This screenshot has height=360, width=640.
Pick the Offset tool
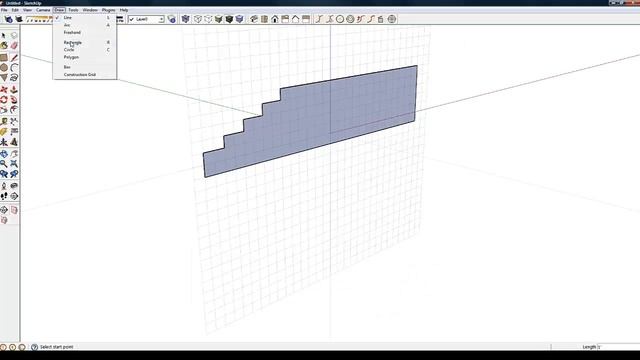[x=14, y=110]
